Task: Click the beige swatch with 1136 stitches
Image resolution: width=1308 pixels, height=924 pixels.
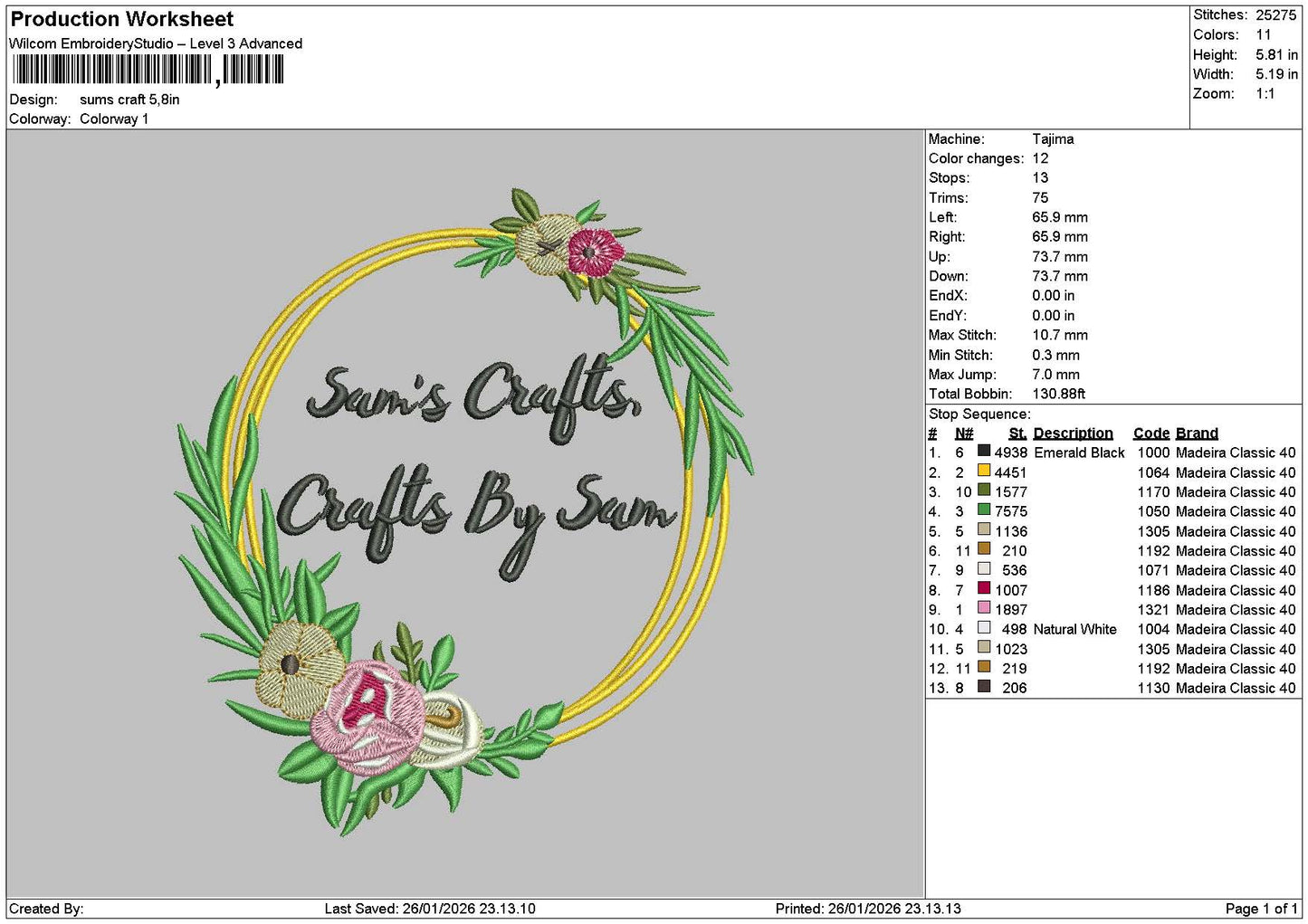Action: [984, 529]
